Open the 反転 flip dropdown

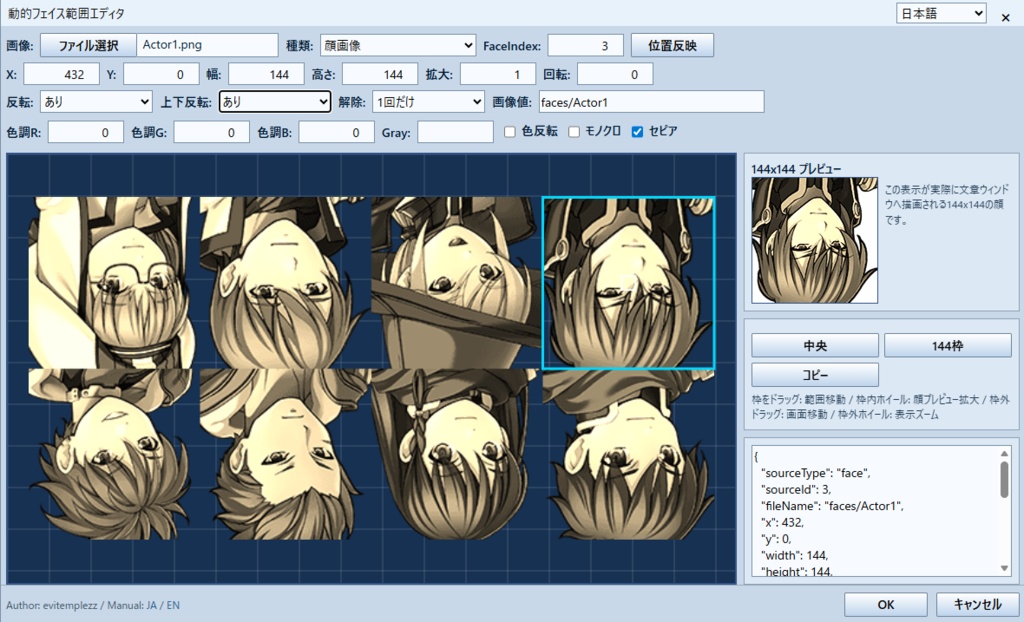[96, 102]
